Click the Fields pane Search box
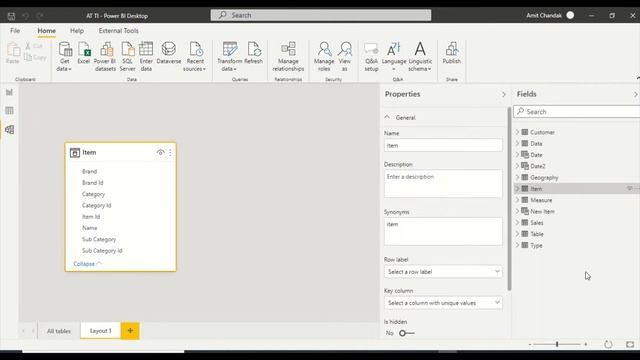Image resolution: width=640 pixels, height=360 pixels. click(577, 111)
